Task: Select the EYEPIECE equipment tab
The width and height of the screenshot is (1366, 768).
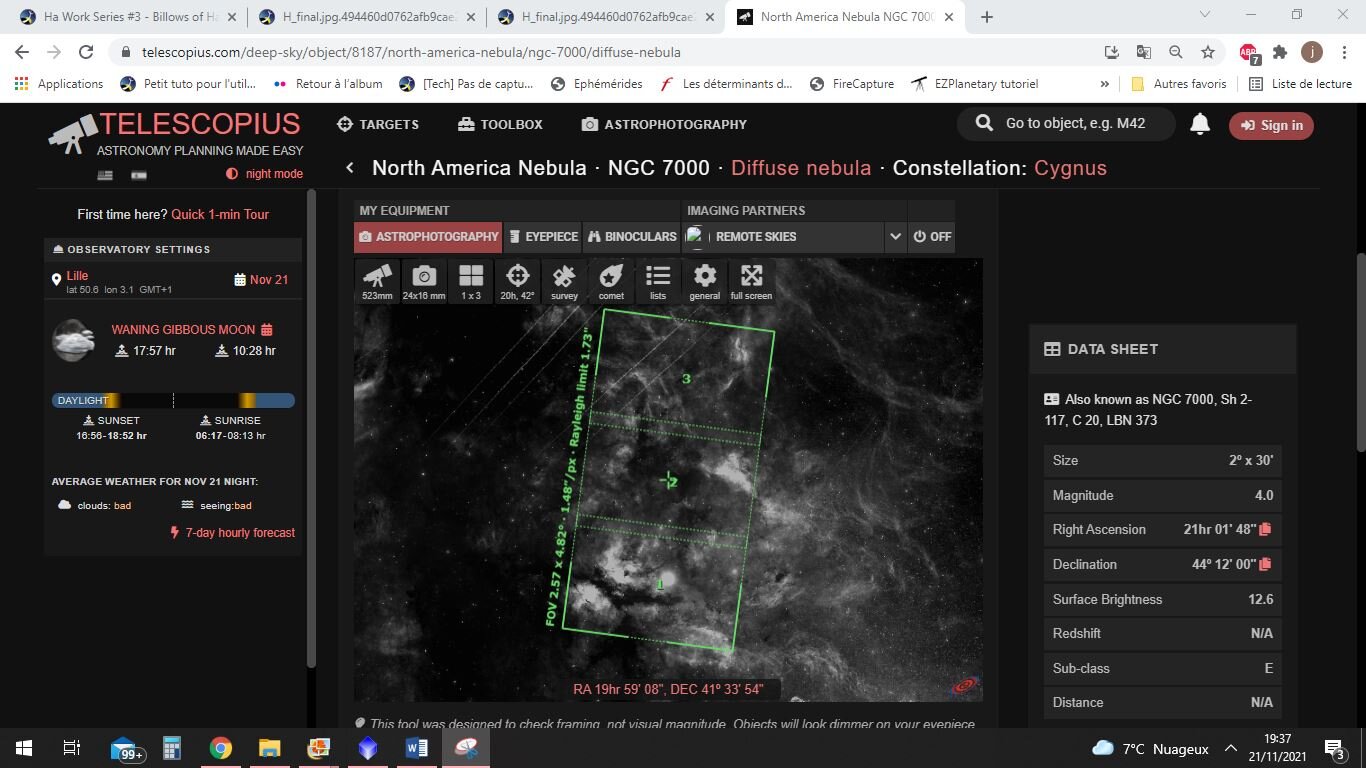Action: pos(543,237)
